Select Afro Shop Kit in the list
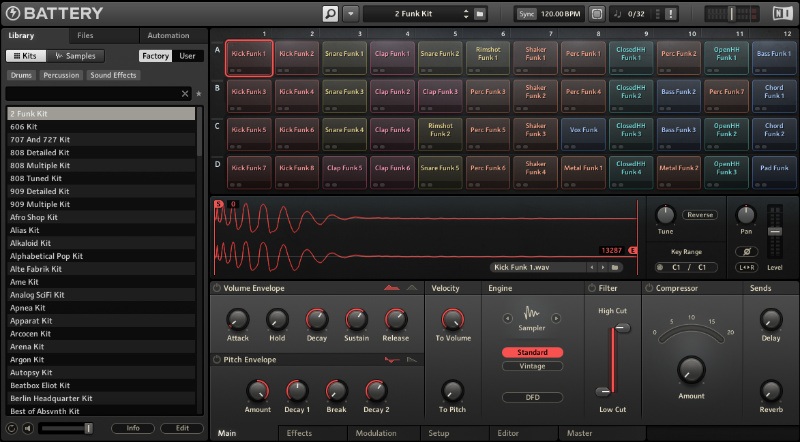The width and height of the screenshot is (800, 442). pyautogui.click(x=101, y=217)
